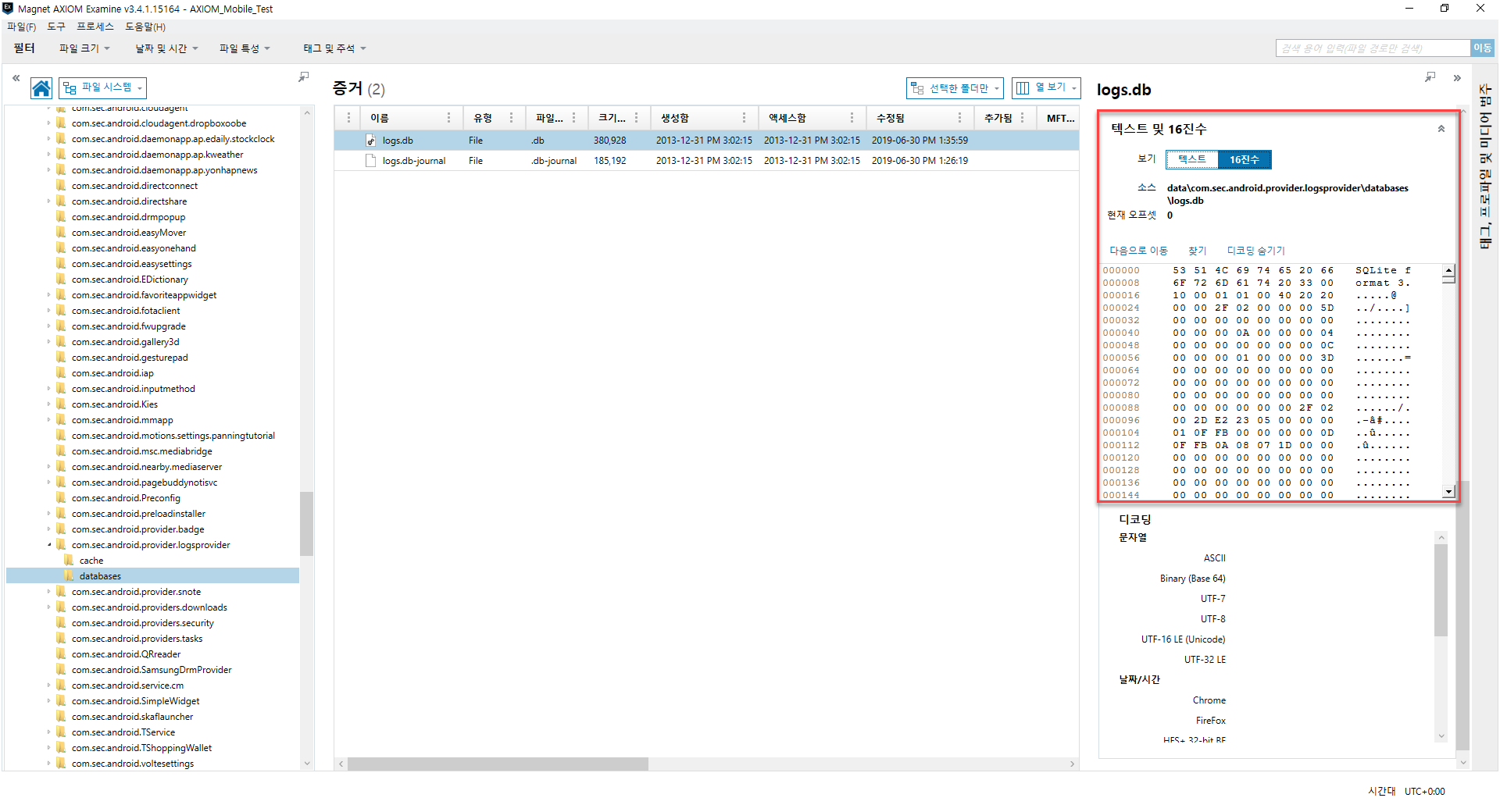Open 수정됨 column menu dots
1500x812 pixels.
point(959,118)
